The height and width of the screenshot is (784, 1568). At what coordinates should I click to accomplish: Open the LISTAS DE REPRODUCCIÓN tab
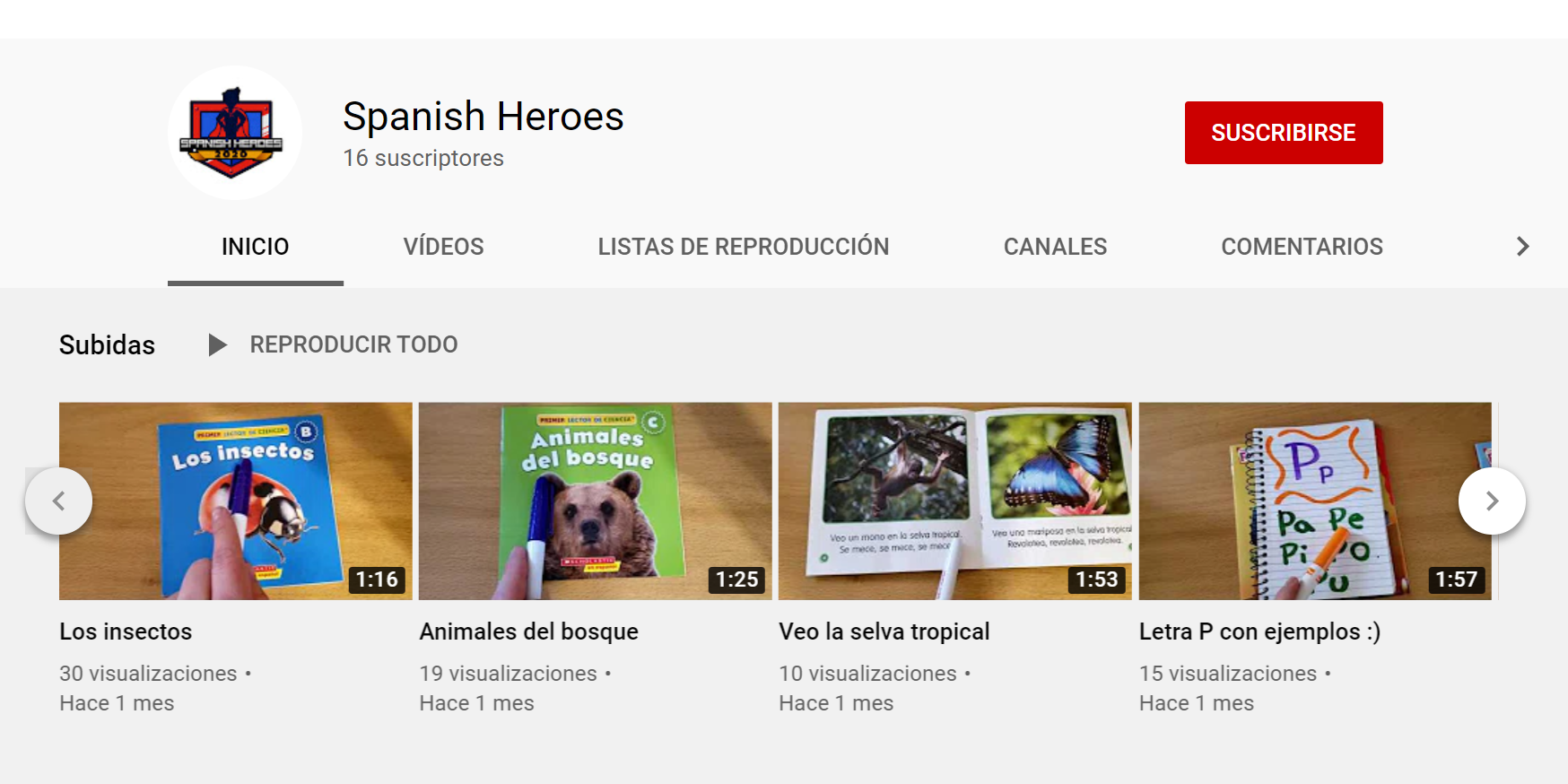[x=744, y=247]
